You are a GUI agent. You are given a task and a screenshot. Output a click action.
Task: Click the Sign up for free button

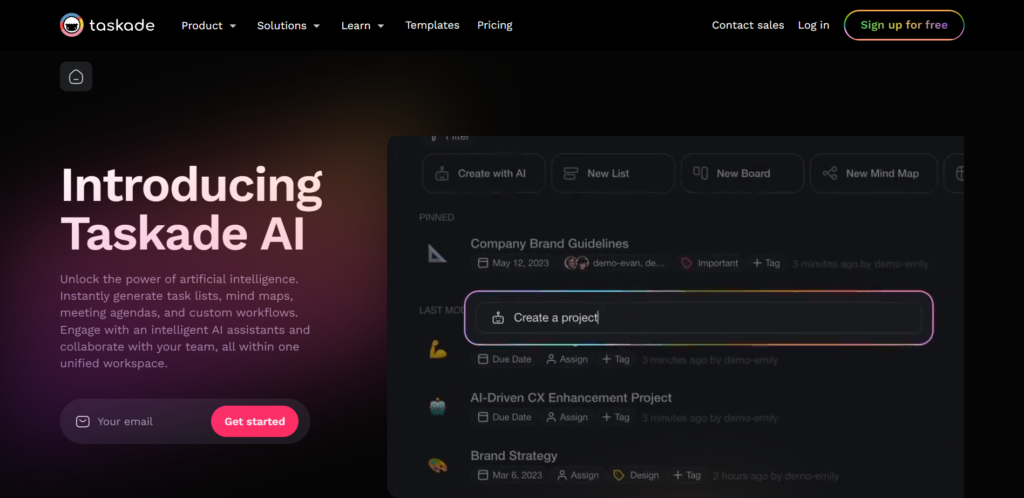(904, 25)
